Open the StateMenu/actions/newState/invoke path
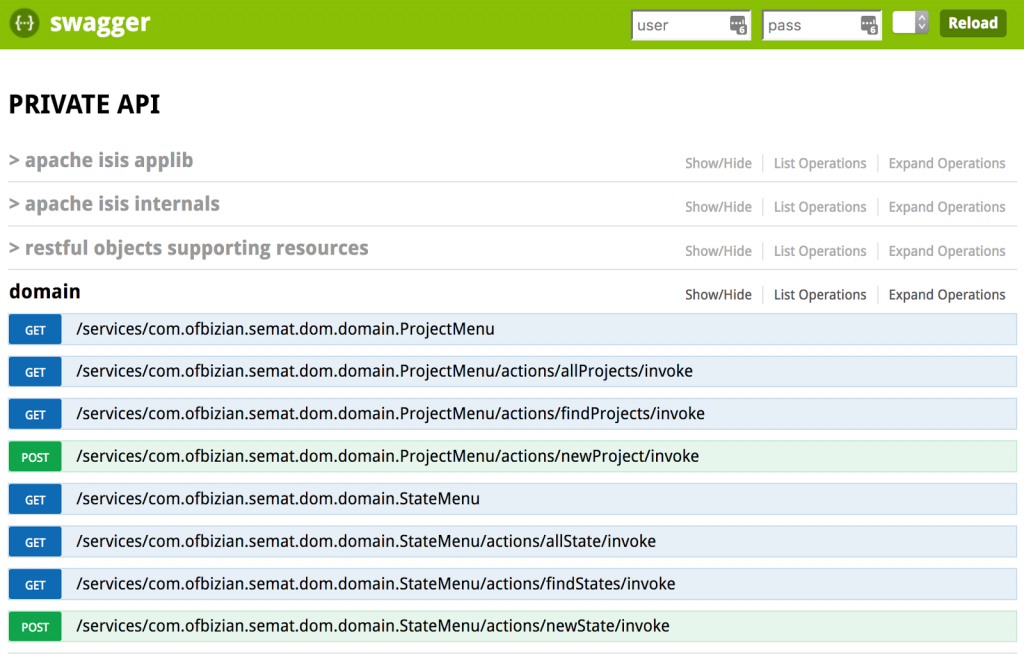Image resolution: width=1024 pixels, height=661 pixels. click(x=373, y=626)
